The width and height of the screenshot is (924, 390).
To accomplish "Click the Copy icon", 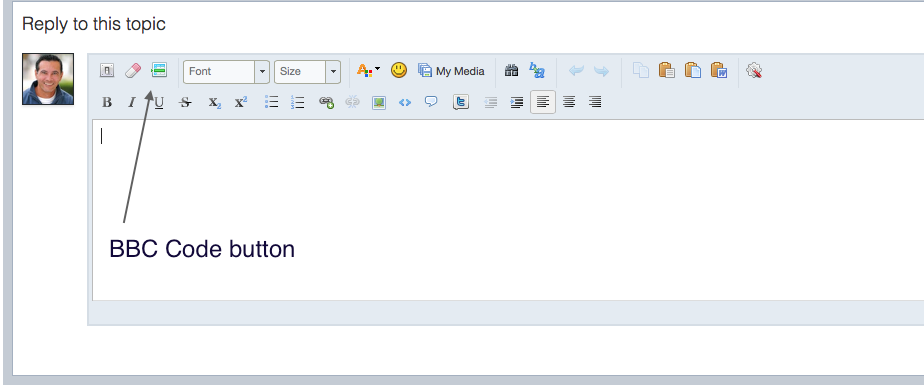I will [641, 71].
